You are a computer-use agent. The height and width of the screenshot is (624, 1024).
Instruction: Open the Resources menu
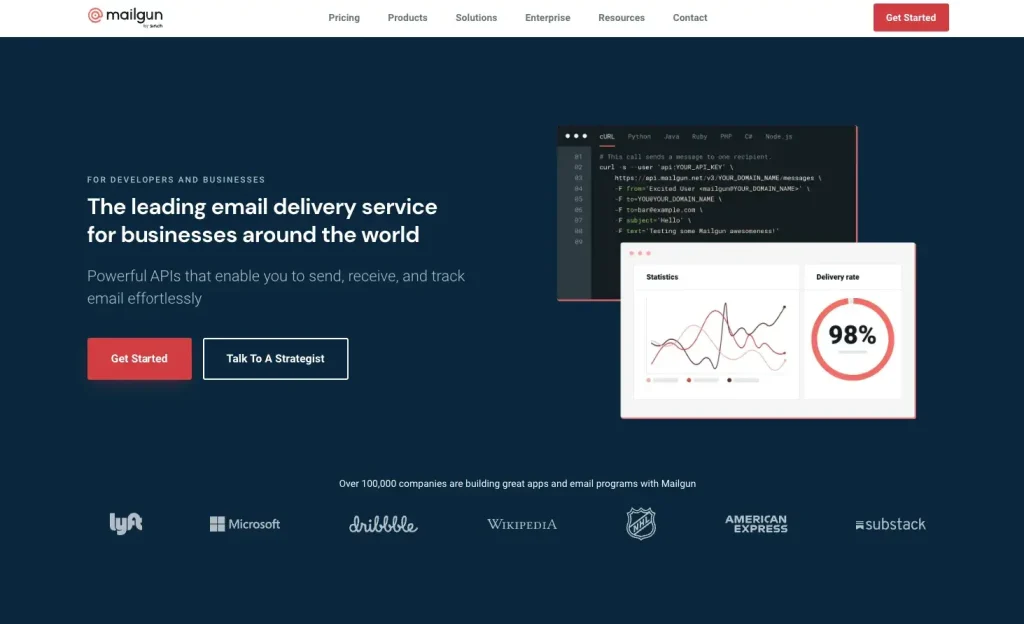tap(621, 18)
